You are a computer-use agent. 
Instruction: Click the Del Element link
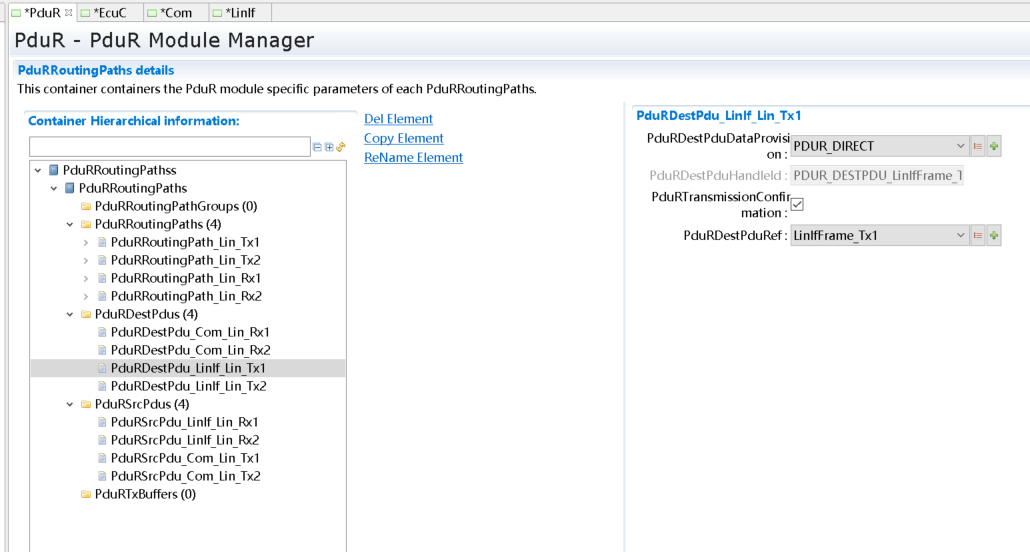tap(398, 119)
